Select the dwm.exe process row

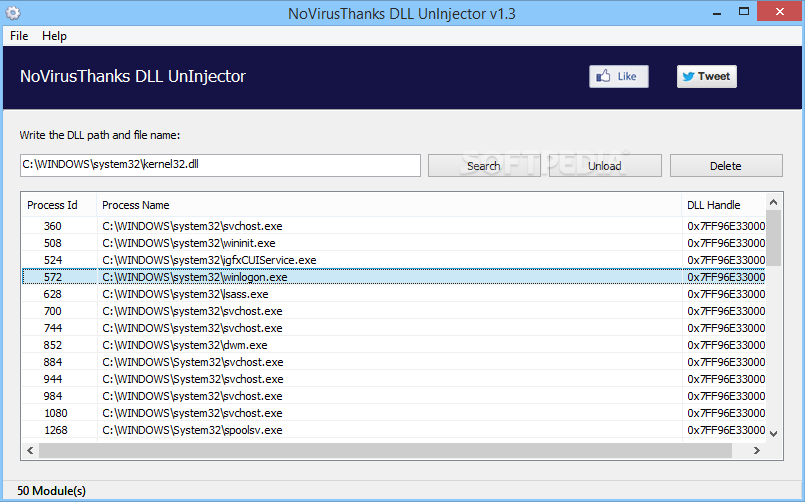[x=393, y=345]
